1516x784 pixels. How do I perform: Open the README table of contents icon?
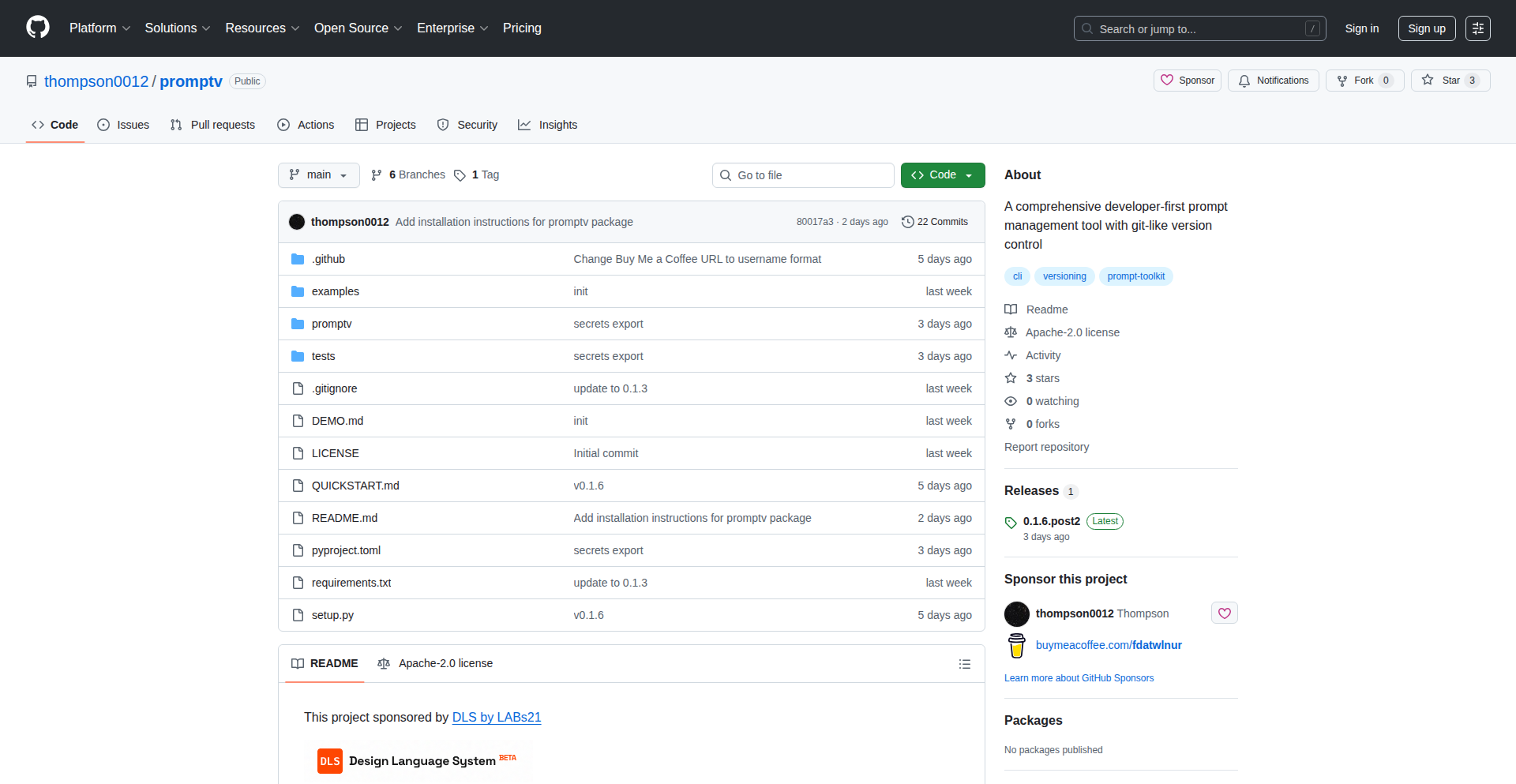[x=964, y=664]
